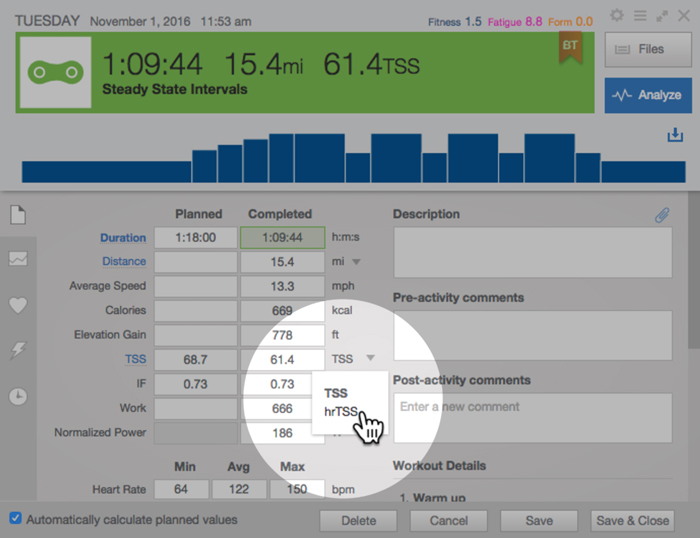
Task: Open the heart rate sidebar icon
Action: pyautogui.click(x=18, y=305)
